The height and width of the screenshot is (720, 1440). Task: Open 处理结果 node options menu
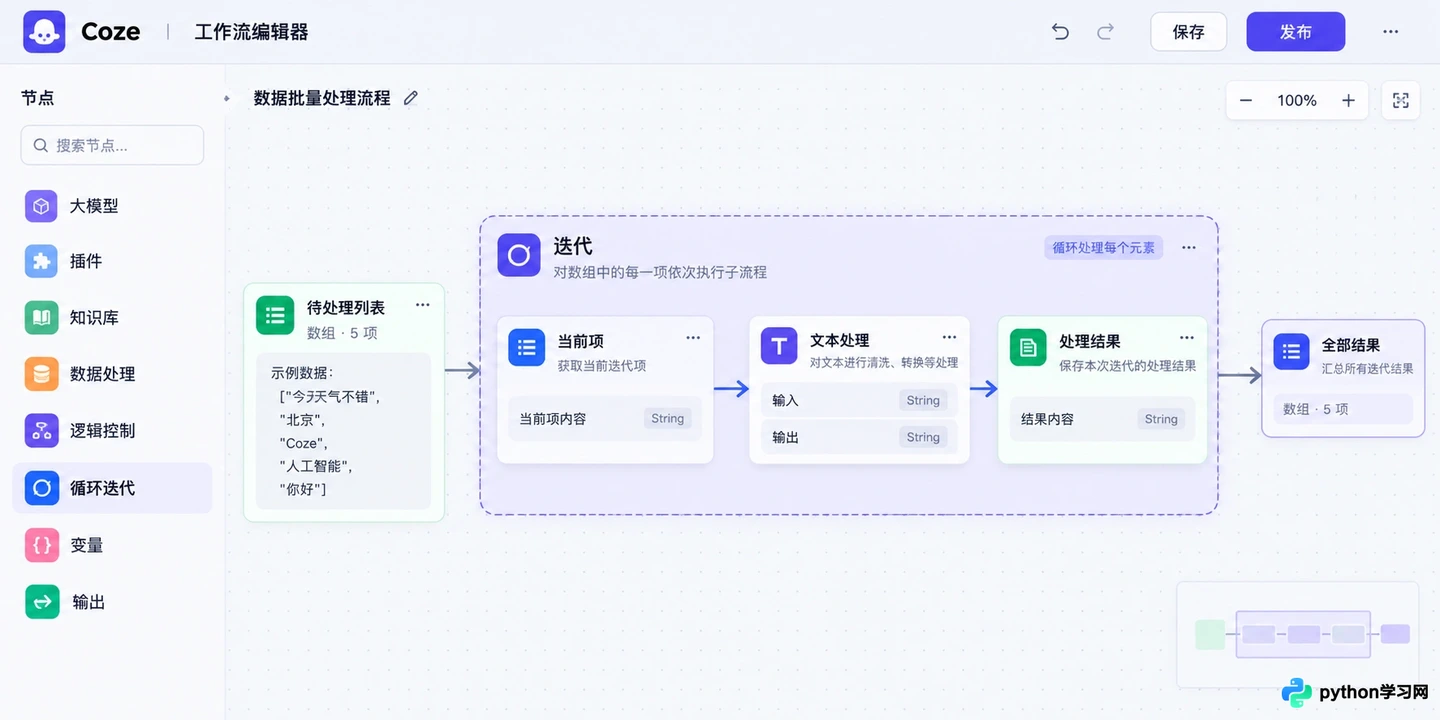point(1186,338)
